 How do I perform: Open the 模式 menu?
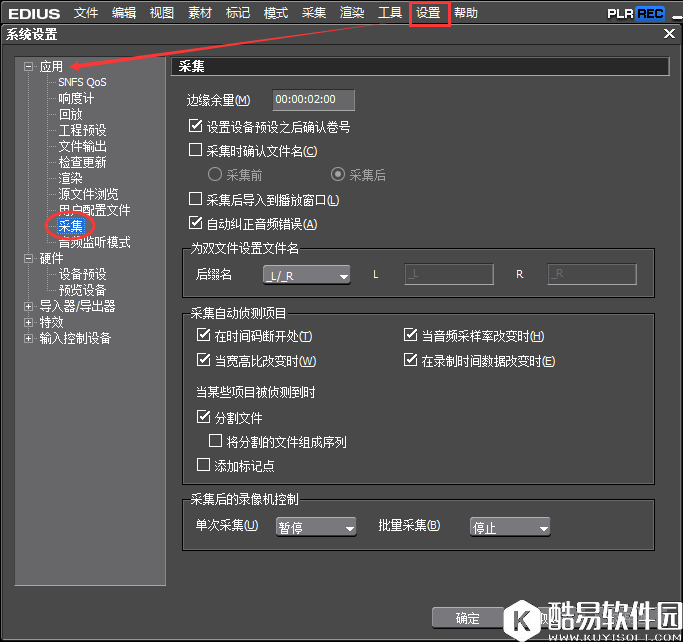[x=276, y=13]
